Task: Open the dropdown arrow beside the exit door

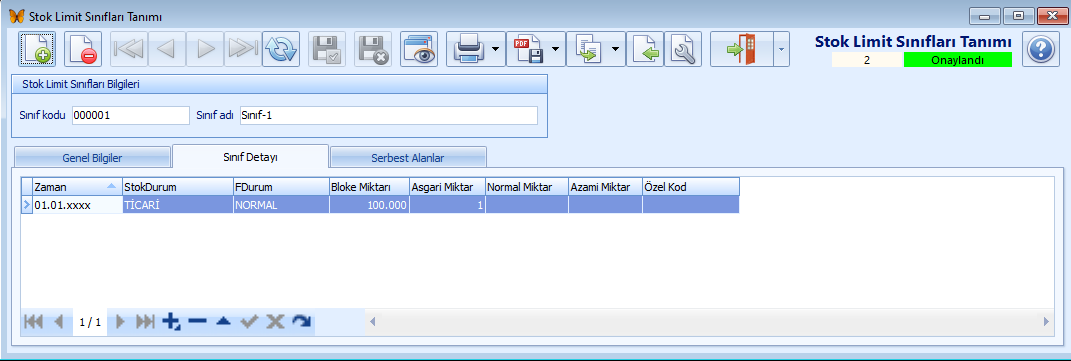Action: tap(781, 49)
